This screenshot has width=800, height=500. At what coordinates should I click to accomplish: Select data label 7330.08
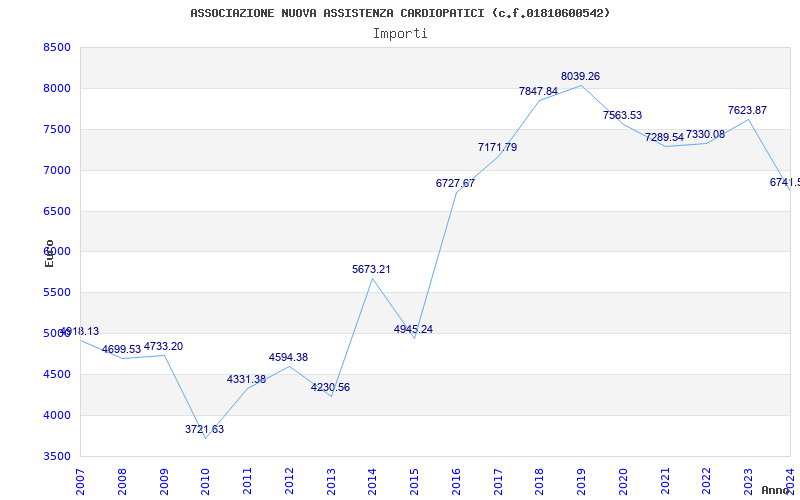pos(705,135)
